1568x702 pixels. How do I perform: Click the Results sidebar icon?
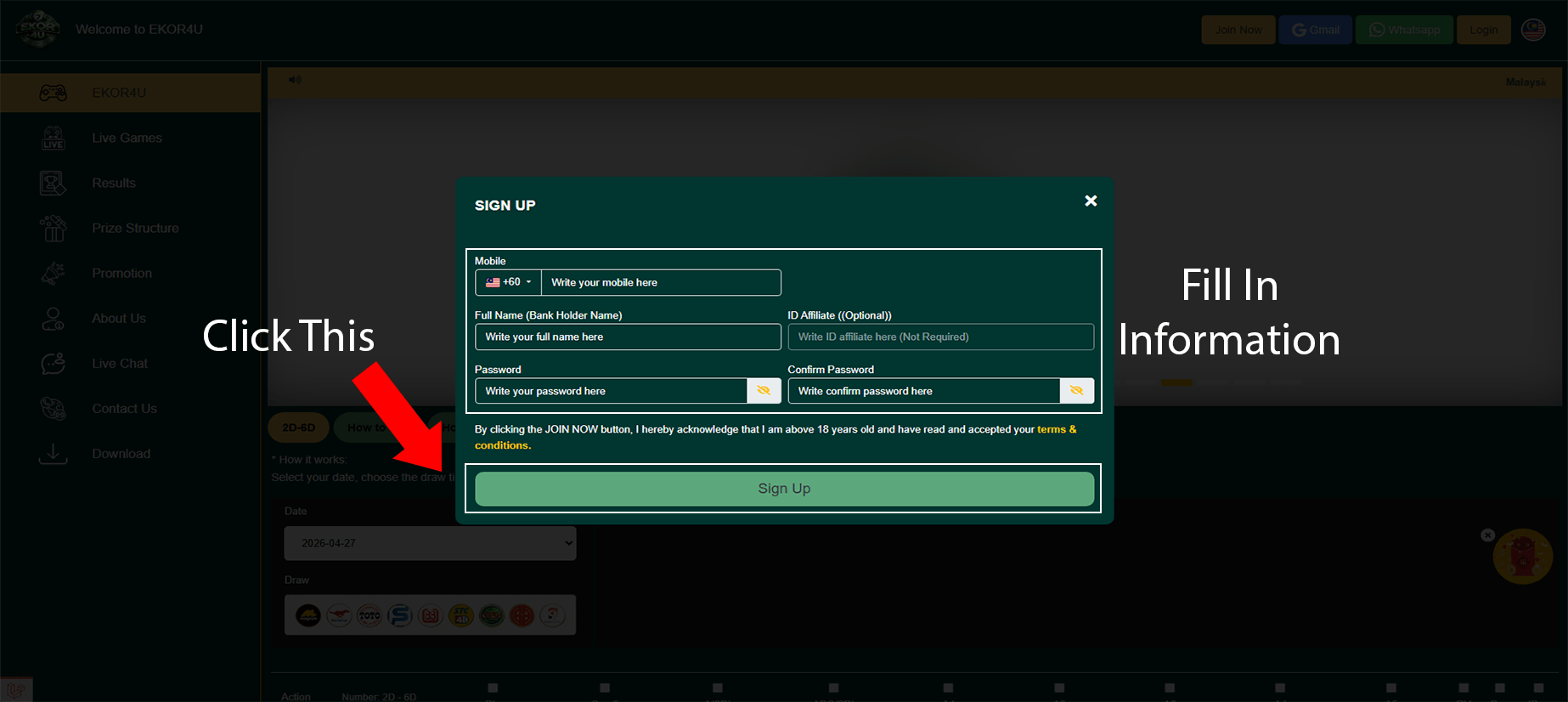coord(53,183)
